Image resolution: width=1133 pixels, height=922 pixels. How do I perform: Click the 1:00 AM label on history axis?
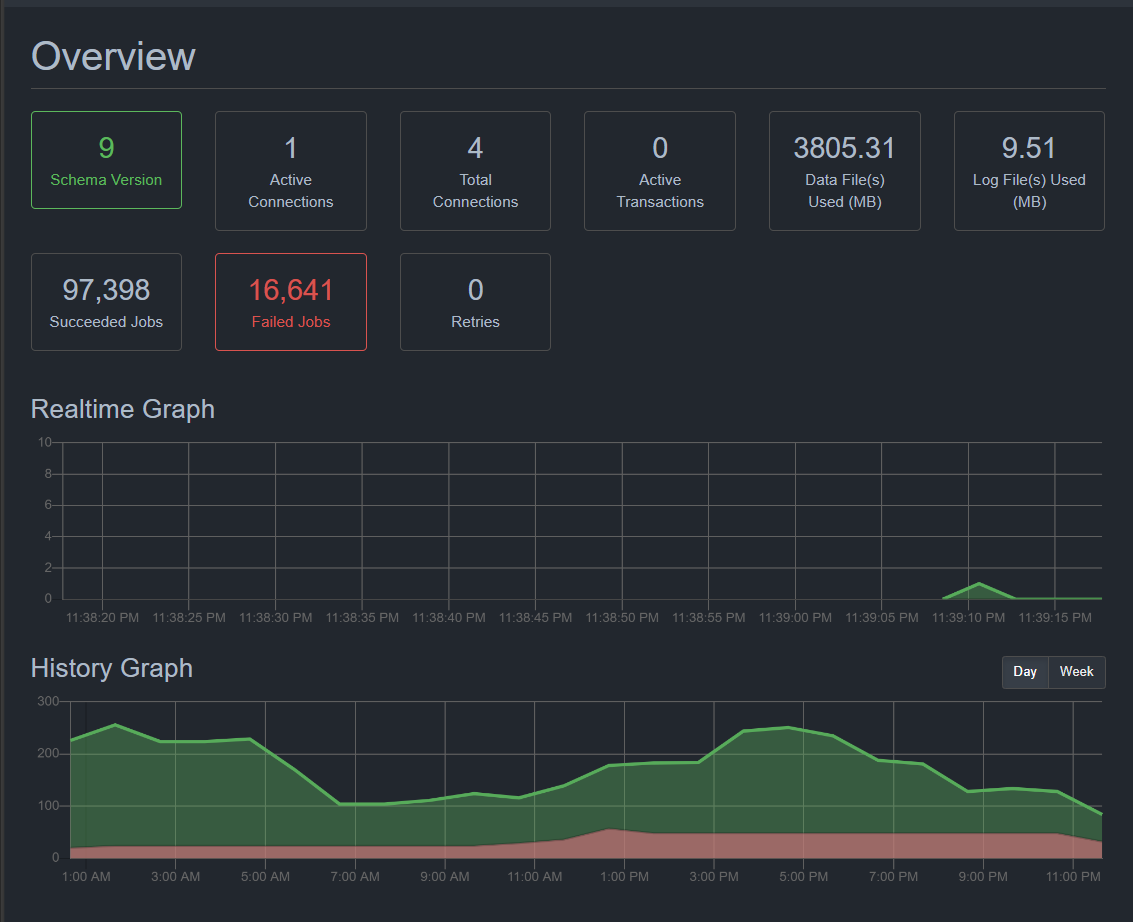[x=86, y=876]
